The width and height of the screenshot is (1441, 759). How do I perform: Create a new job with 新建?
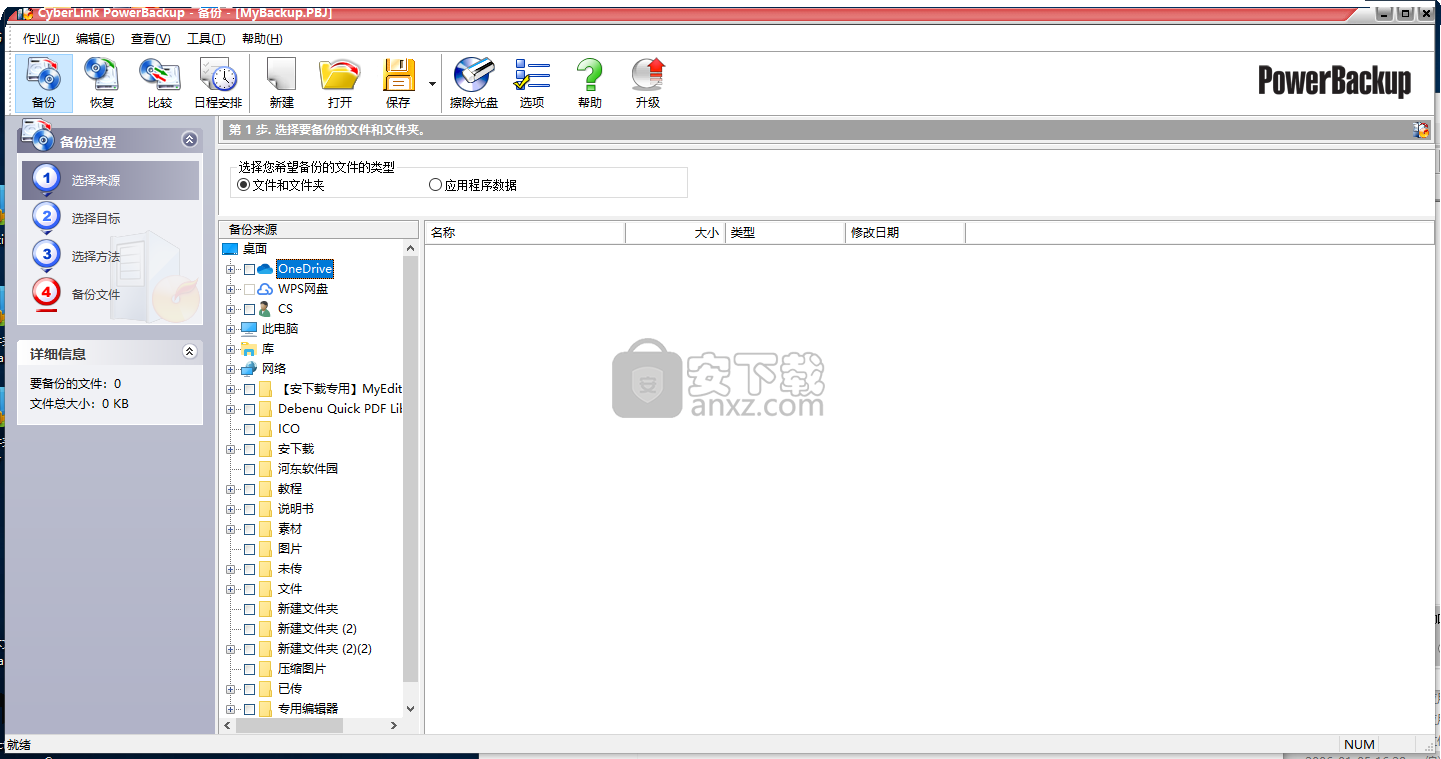pos(282,83)
